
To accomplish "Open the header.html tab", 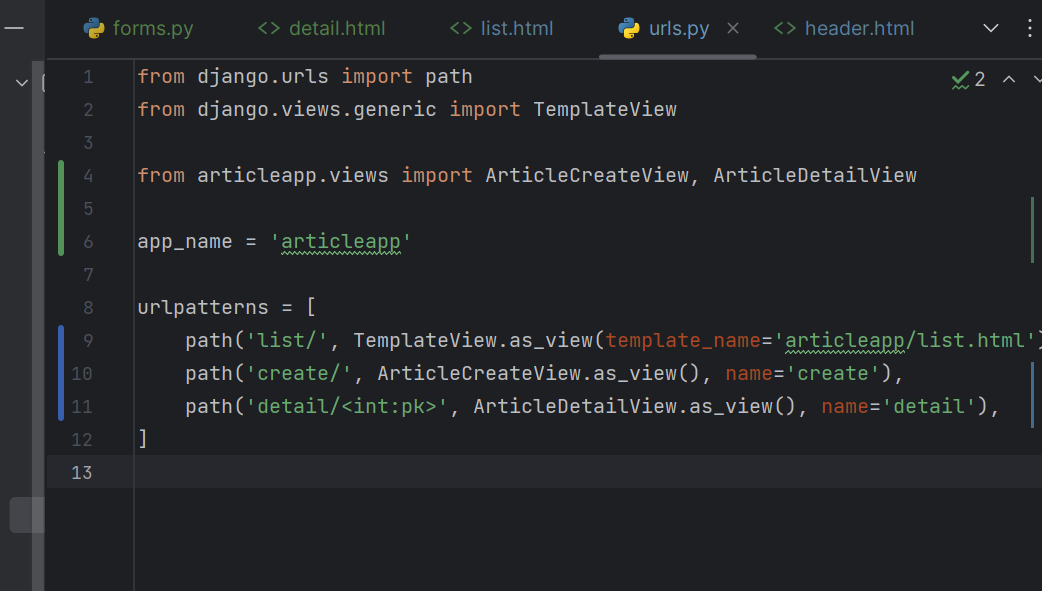I will [844, 29].
